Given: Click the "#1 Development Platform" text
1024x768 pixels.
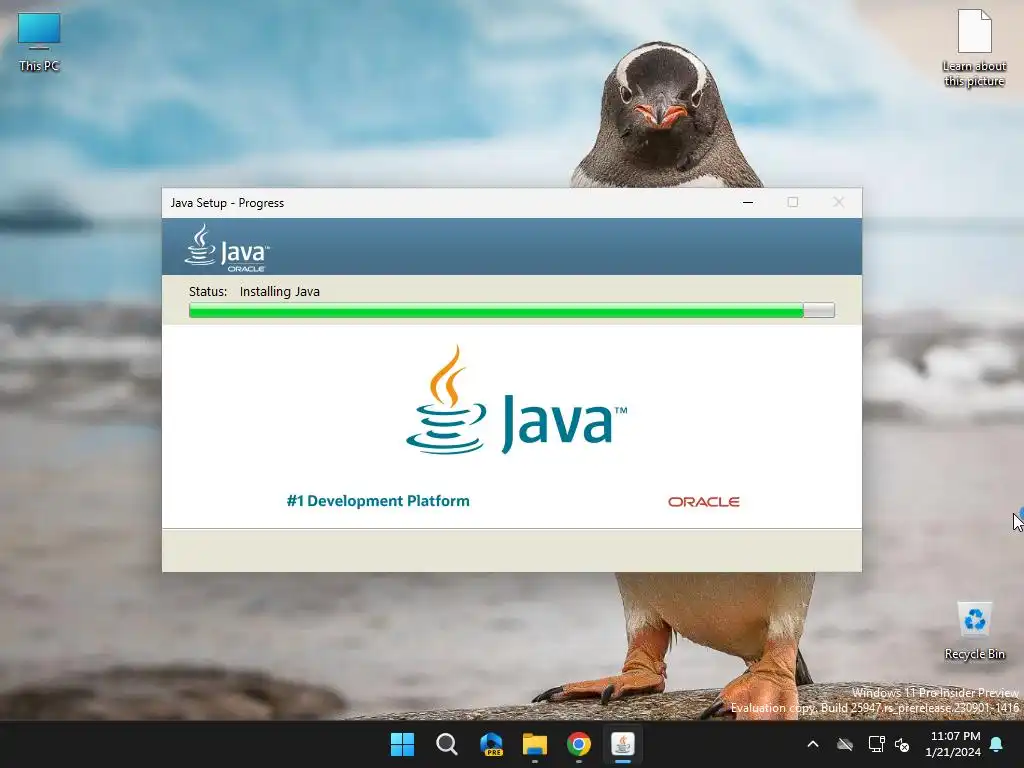Looking at the screenshot, I should click(x=378, y=501).
